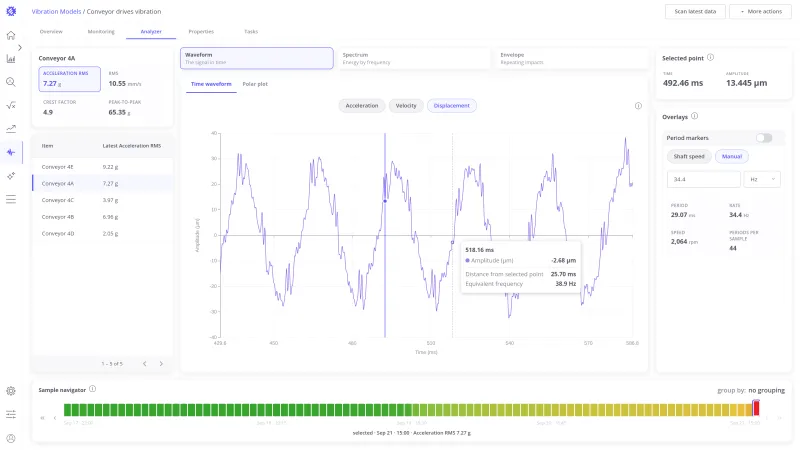Switch signal to Velocity
Image resolution: width=800 pixels, height=450 pixels.
(406, 106)
